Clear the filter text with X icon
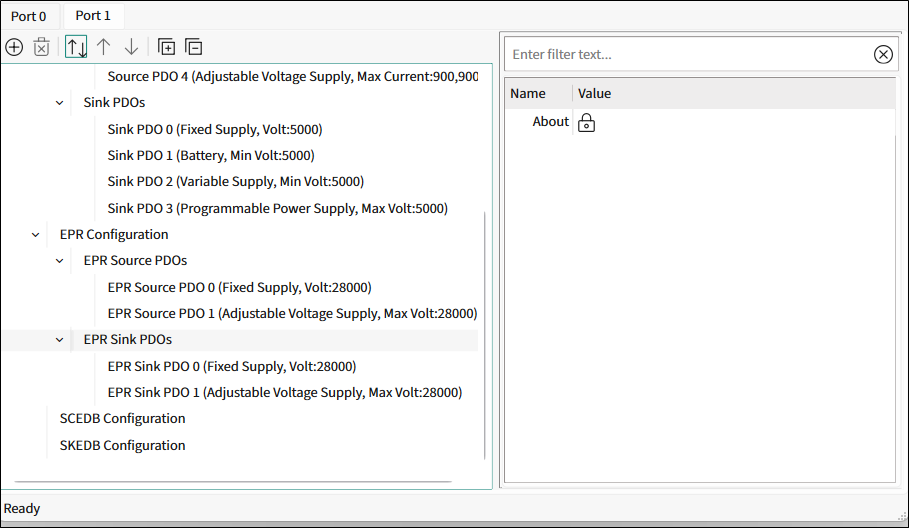 (x=883, y=54)
